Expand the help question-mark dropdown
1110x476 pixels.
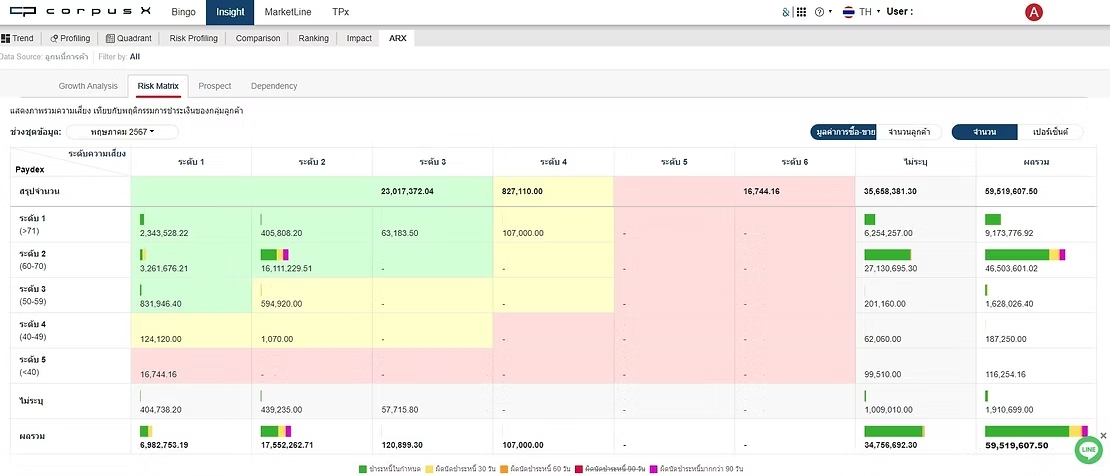click(x=822, y=12)
